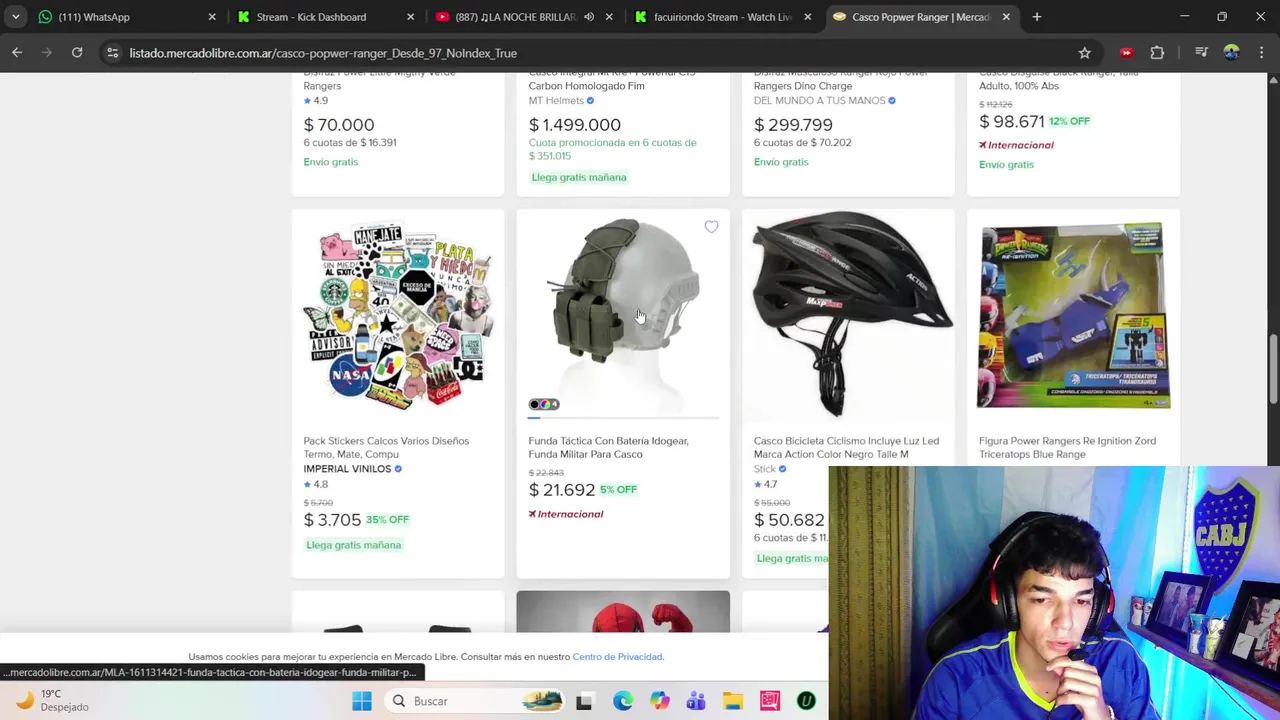Bookmark this page with the star
Screen dimensions: 1280x720
(x=1084, y=53)
